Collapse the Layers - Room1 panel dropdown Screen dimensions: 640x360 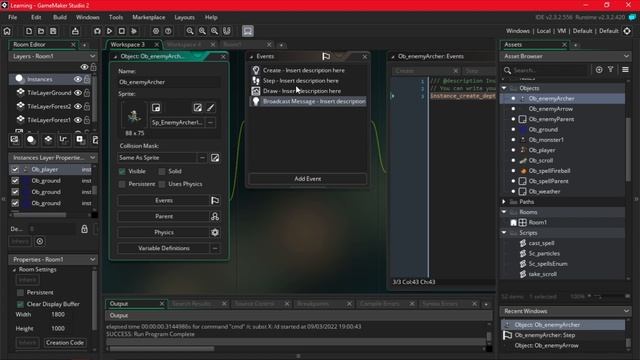pyautogui.click(x=93, y=56)
